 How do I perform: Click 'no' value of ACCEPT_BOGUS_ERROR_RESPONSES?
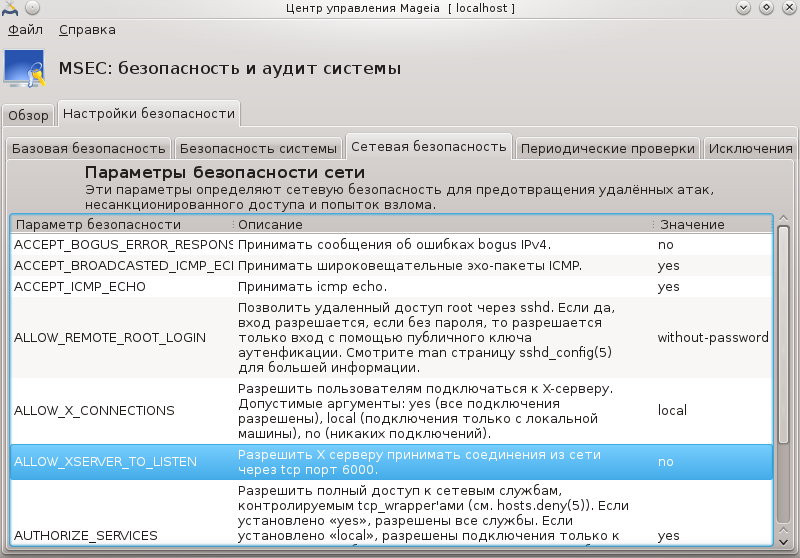click(x=665, y=245)
